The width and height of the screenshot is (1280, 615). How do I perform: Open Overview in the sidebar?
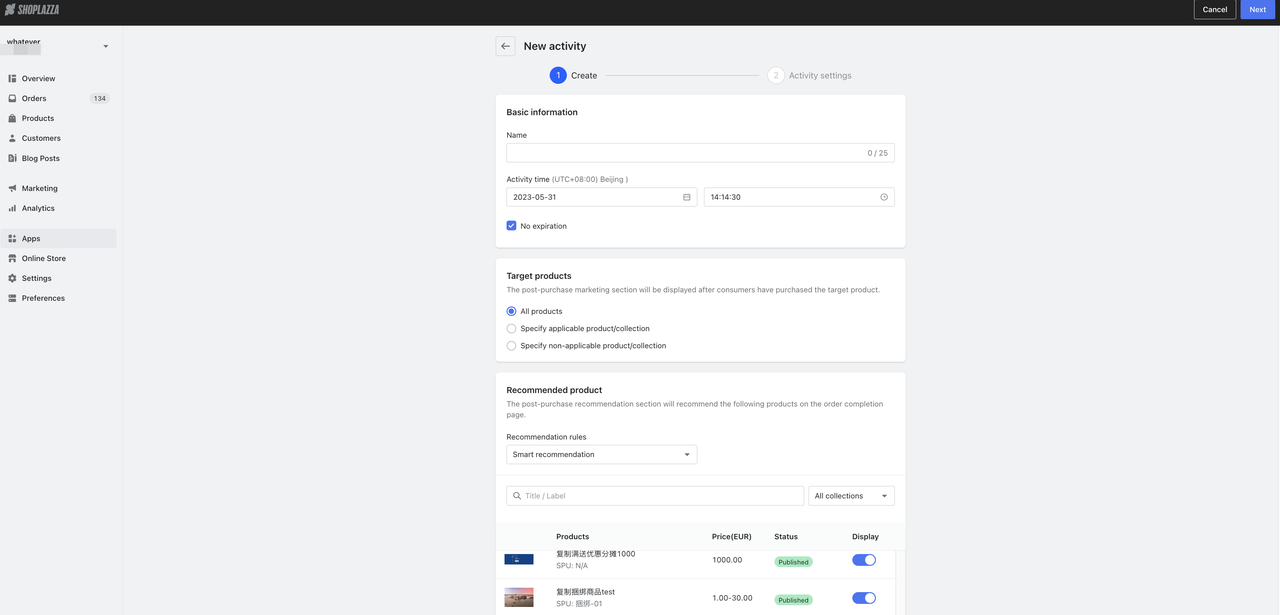click(x=60, y=78)
